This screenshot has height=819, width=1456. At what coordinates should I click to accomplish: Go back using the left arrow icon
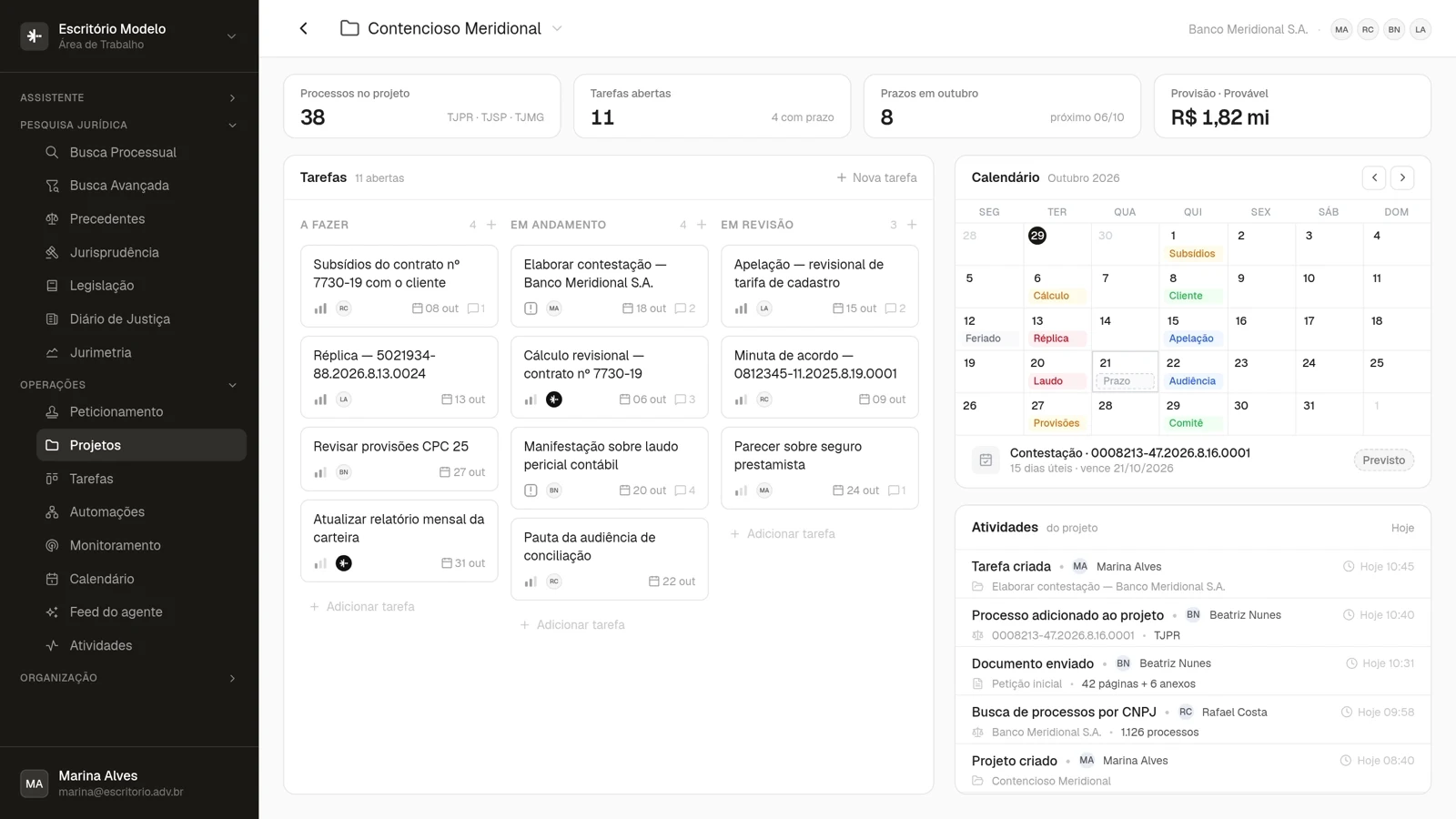pyautogui.click(x=304, y=28)
